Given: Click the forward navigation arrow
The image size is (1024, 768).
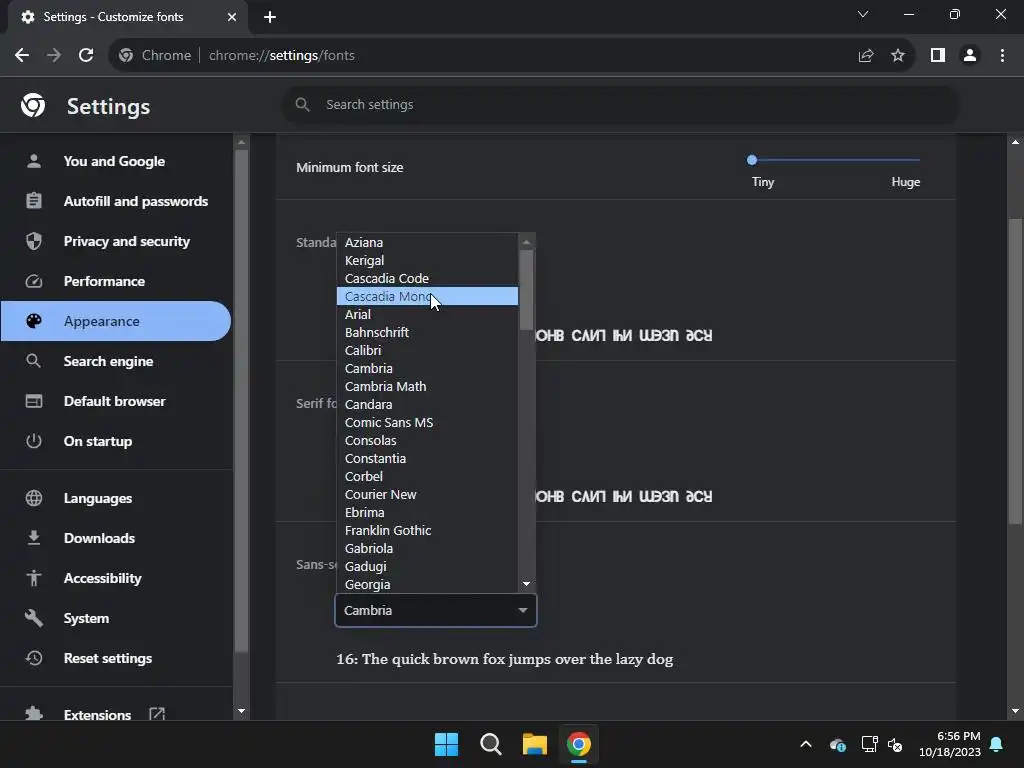Looking at the screenshot, I should point(54,56).
